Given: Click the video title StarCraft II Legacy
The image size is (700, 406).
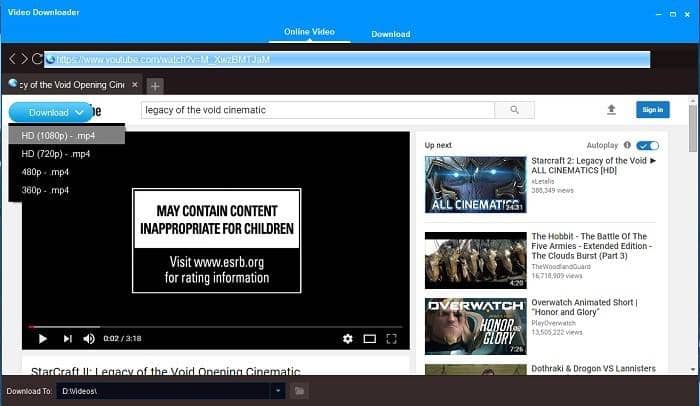Looking at the screenshot, I should click(166, 371).
